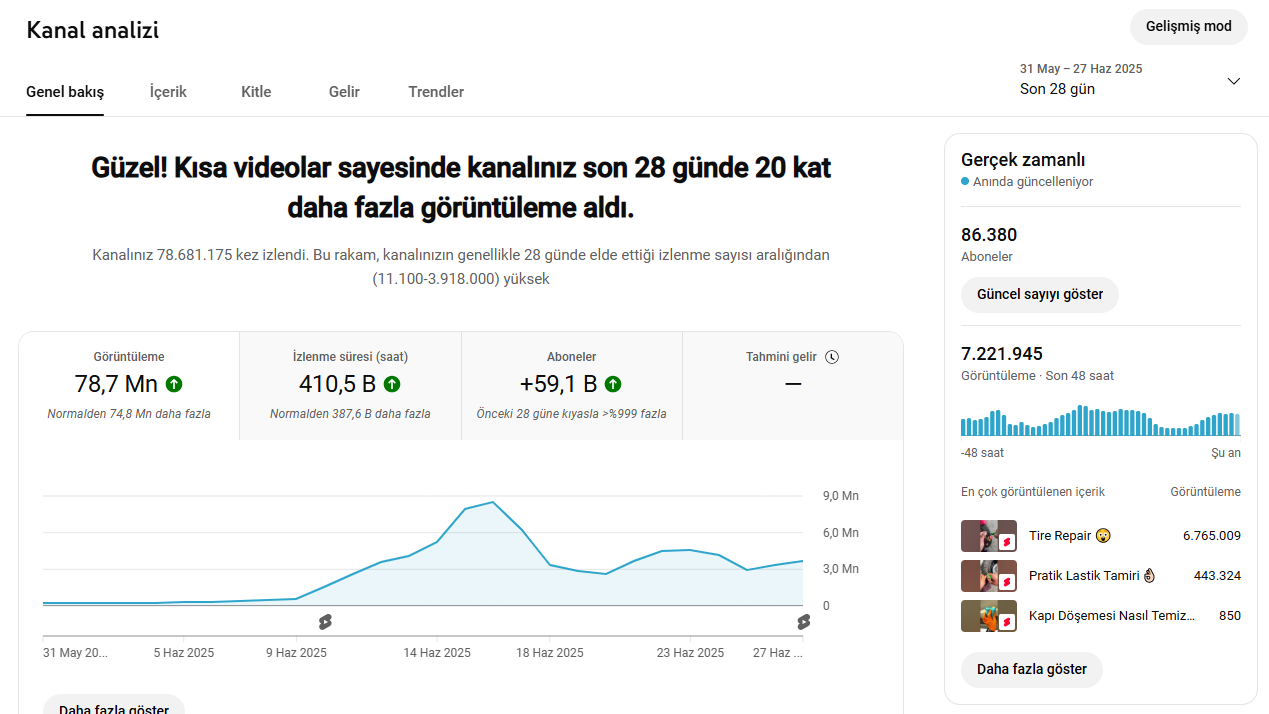This screenshot has width=1269, height=714.
Task: Open the Tire Repair video thumbnail
Action: pos(989,536)
